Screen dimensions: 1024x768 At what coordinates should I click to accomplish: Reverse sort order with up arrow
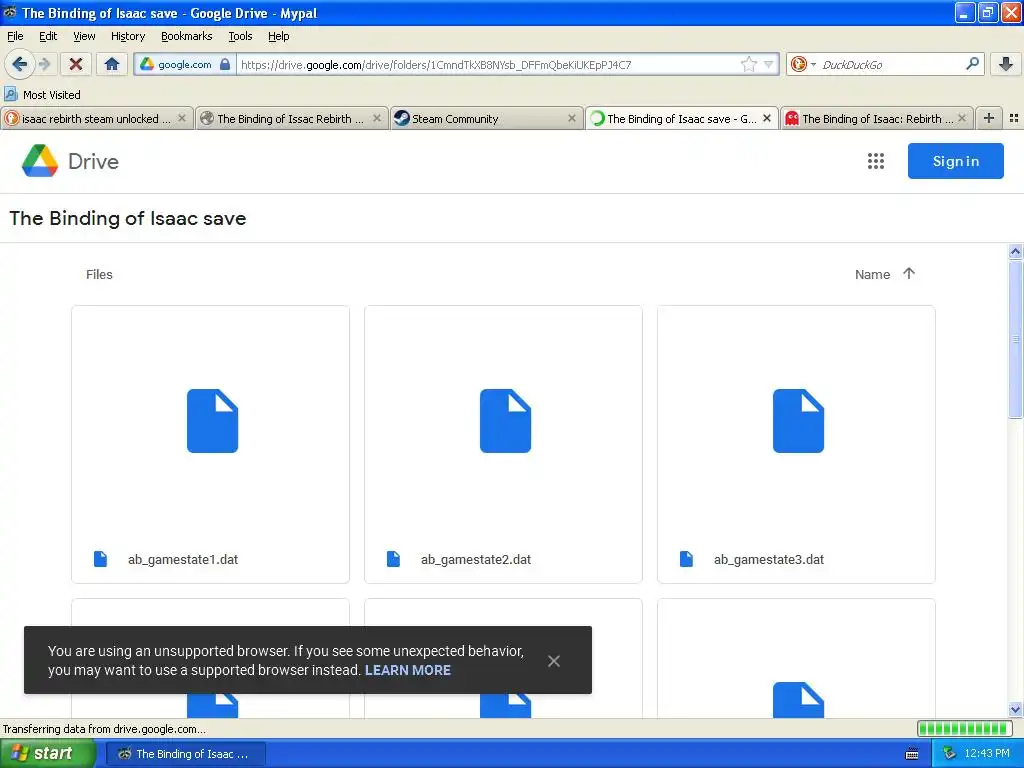coord(908,274)
